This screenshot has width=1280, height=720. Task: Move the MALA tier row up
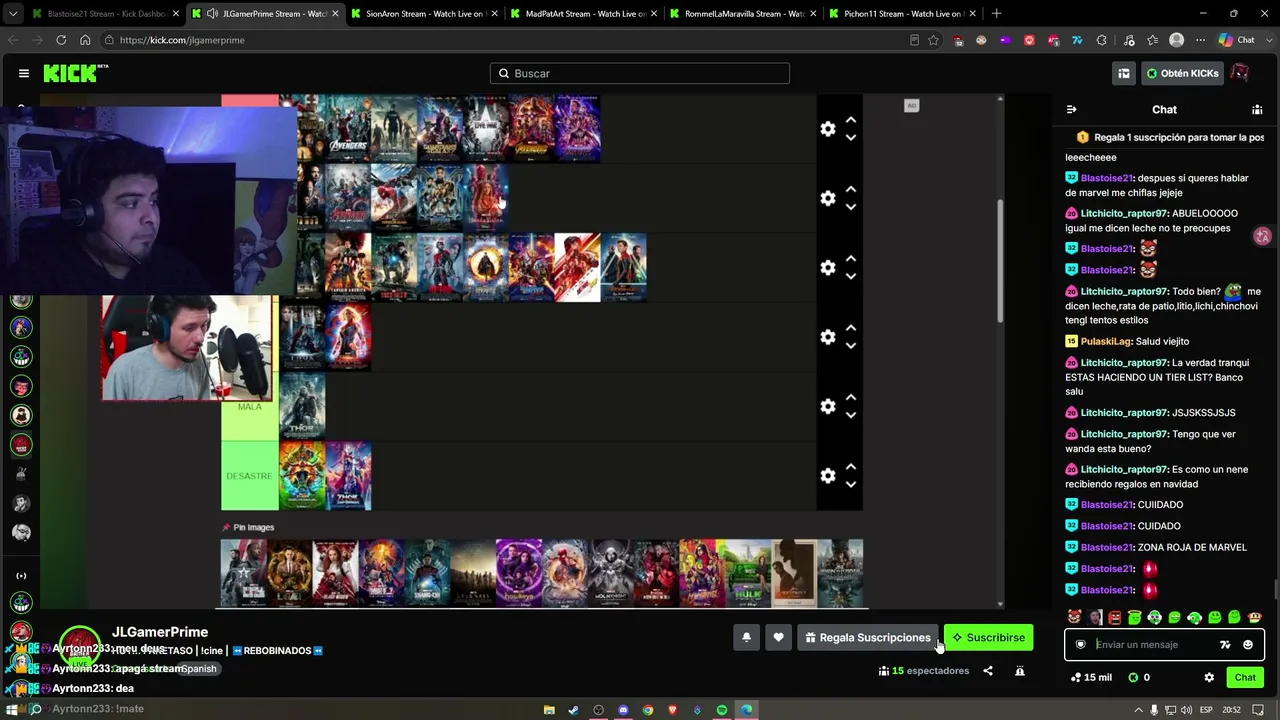[x=851, y=397]
